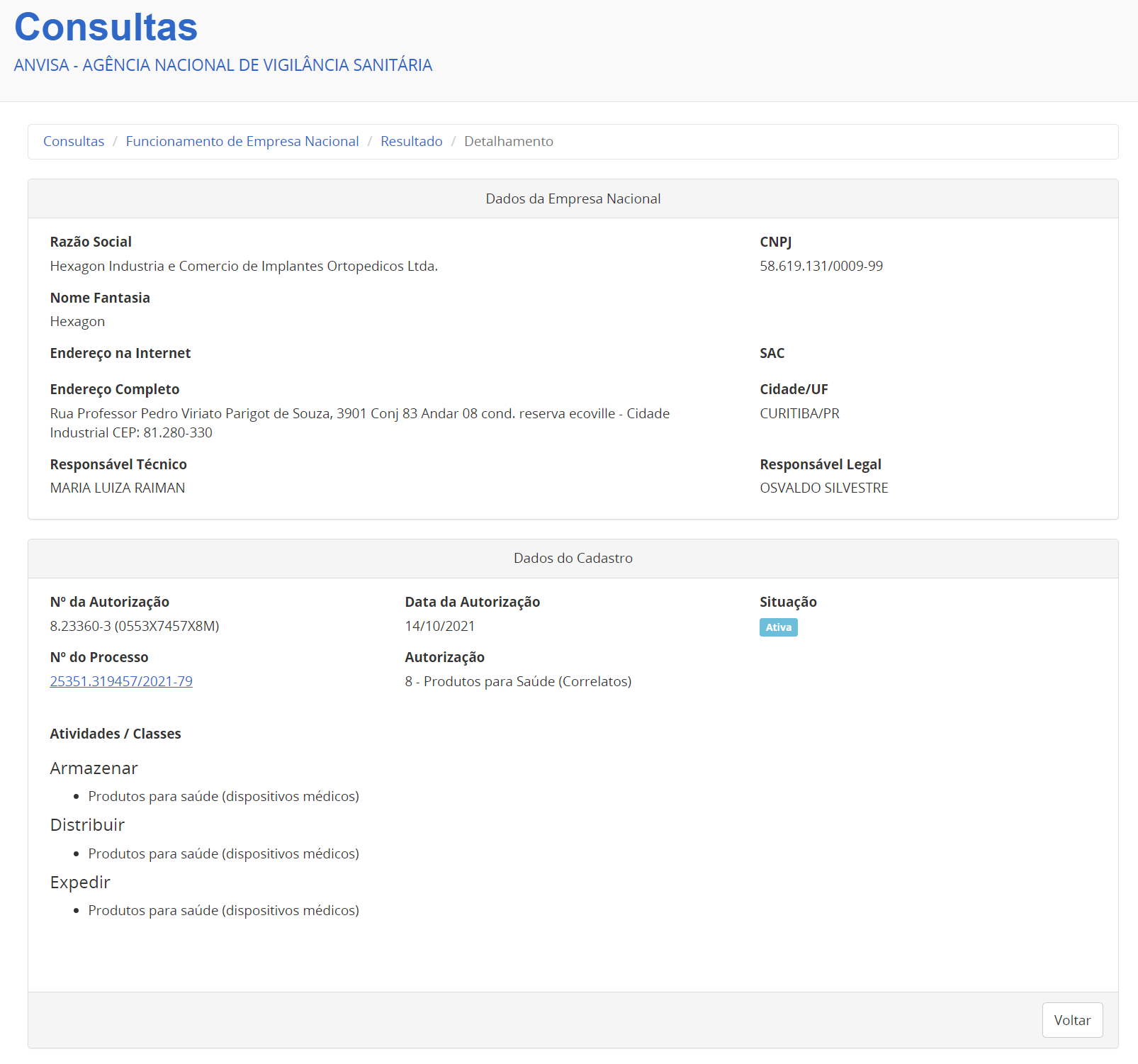Select legal responsible OSVALDO SILVESTRE
Image resolution: width=1138 pixels, height=1064 pixels.
point(824,488)
